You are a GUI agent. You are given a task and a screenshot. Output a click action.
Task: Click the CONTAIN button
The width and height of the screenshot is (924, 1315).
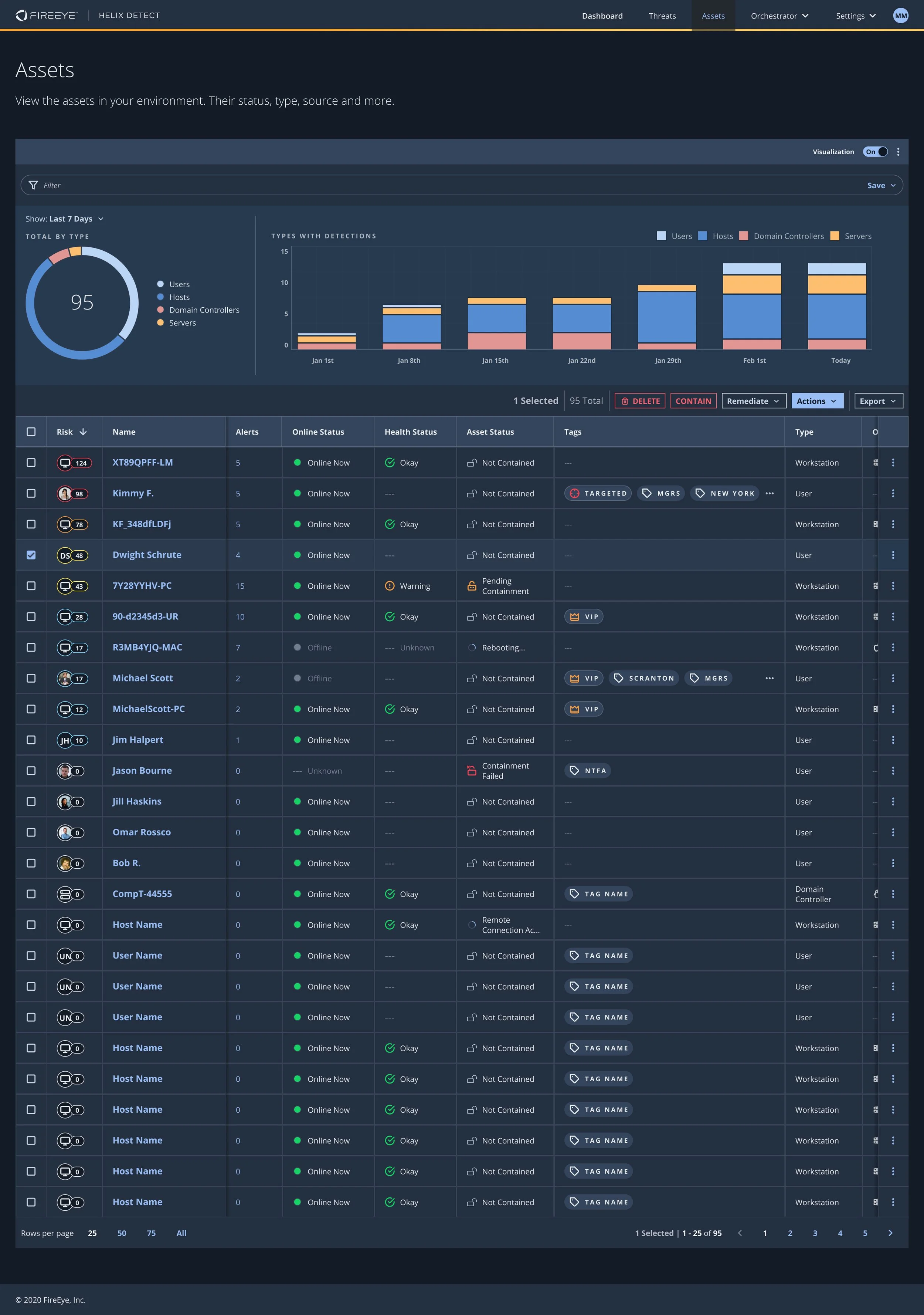click(x=693, y=401)
